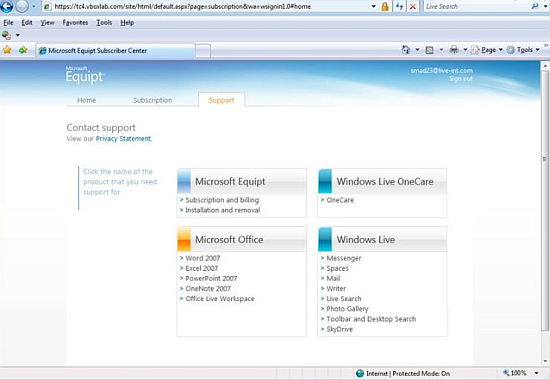Image resolution: width=550 pixels, height=380 pixels.
Task: Open OneCare support link
Action: click(x=340, y=200)
